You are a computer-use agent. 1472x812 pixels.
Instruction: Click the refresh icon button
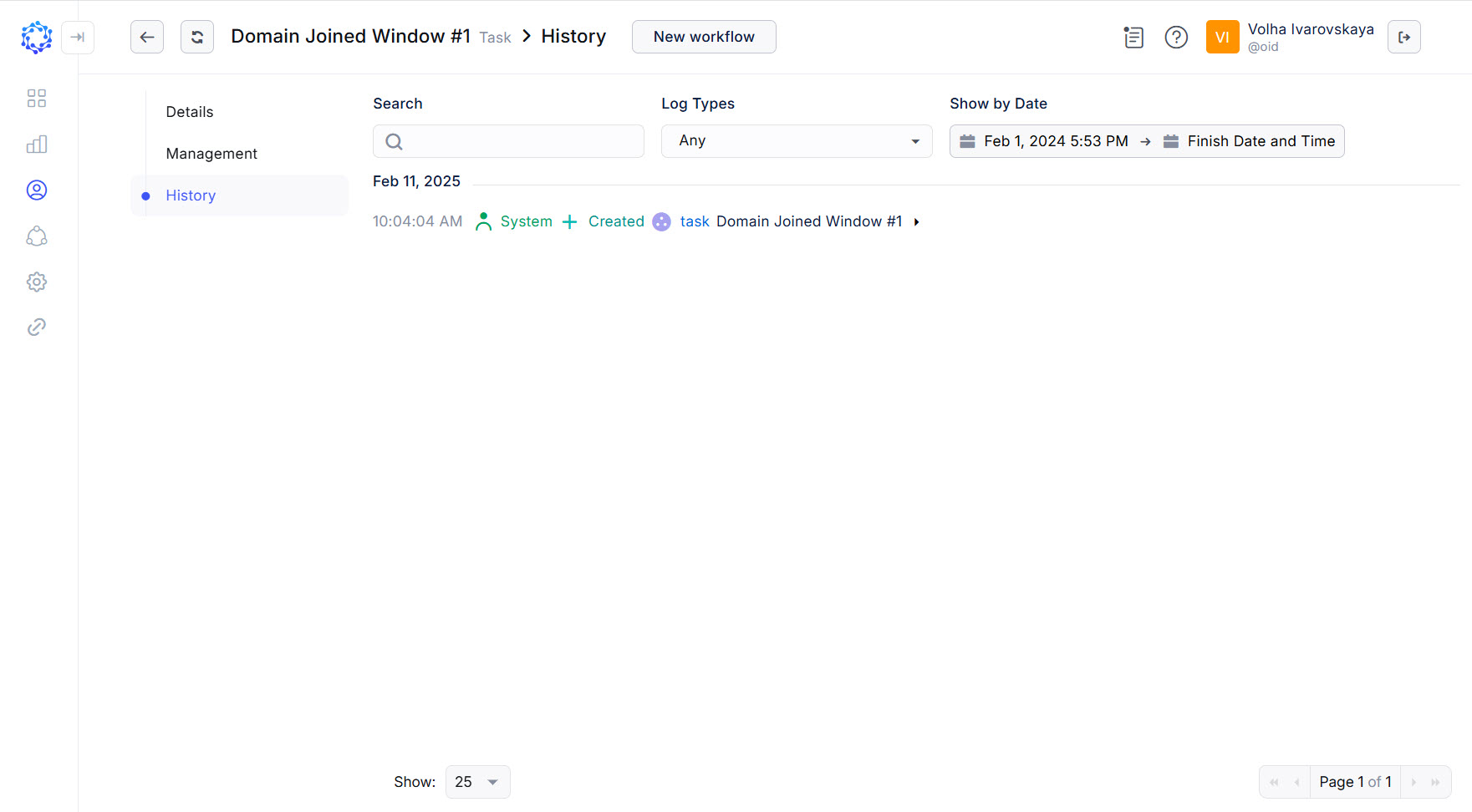(x=197, y=37)
